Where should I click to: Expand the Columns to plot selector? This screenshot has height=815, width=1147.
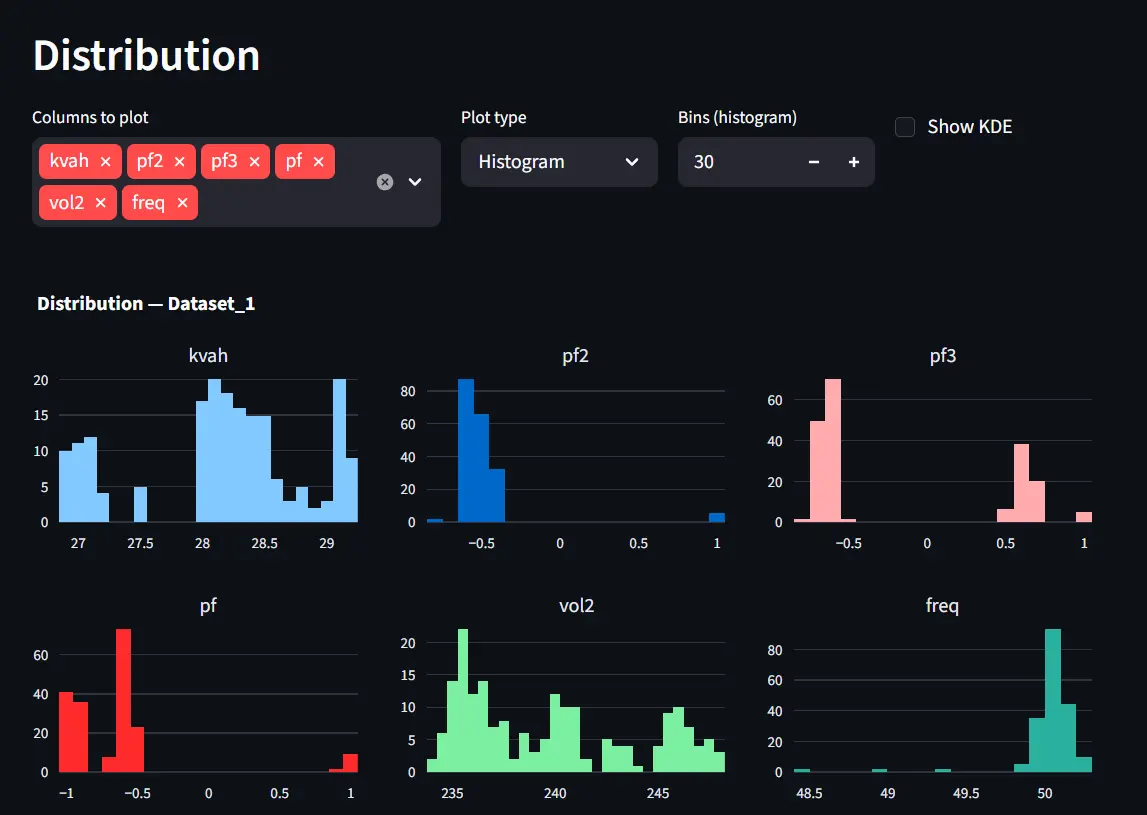click(414, 181)
